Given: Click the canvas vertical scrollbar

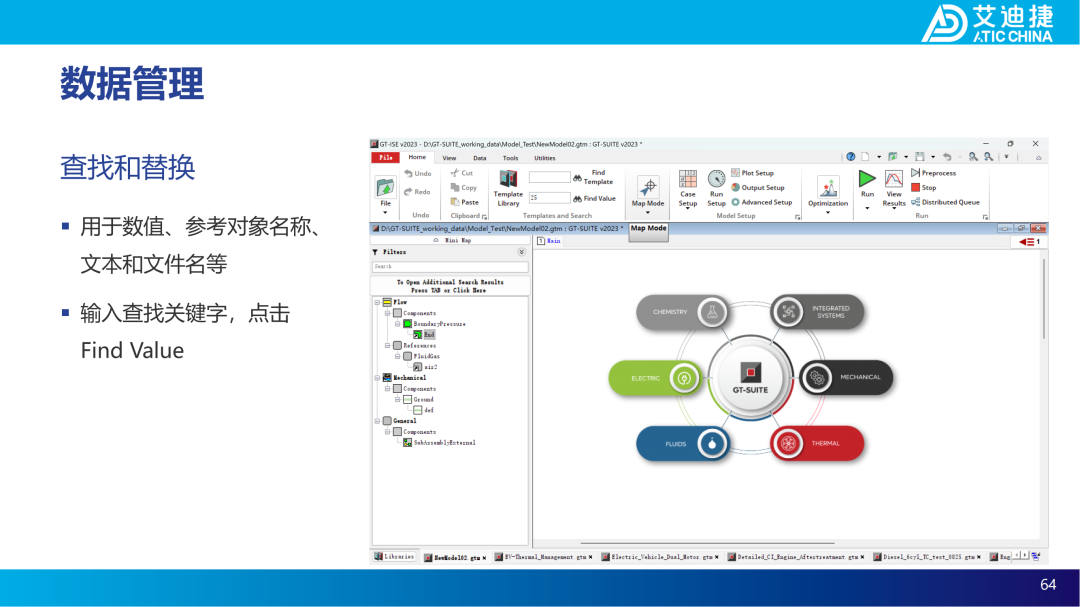Looking at the screenshot, I should (1043, 300).
